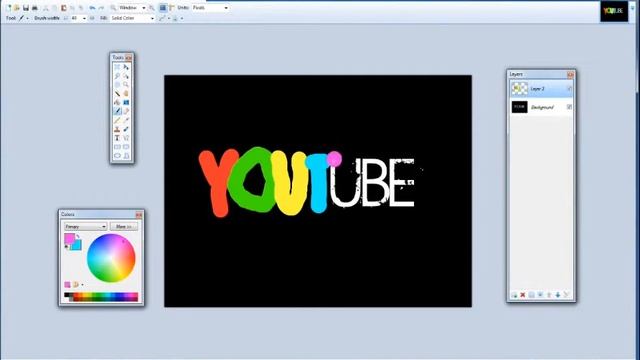Screen dimensions: 640x360
Task: Pick a hue on the color wheel
Action: [x=111, y=258]
